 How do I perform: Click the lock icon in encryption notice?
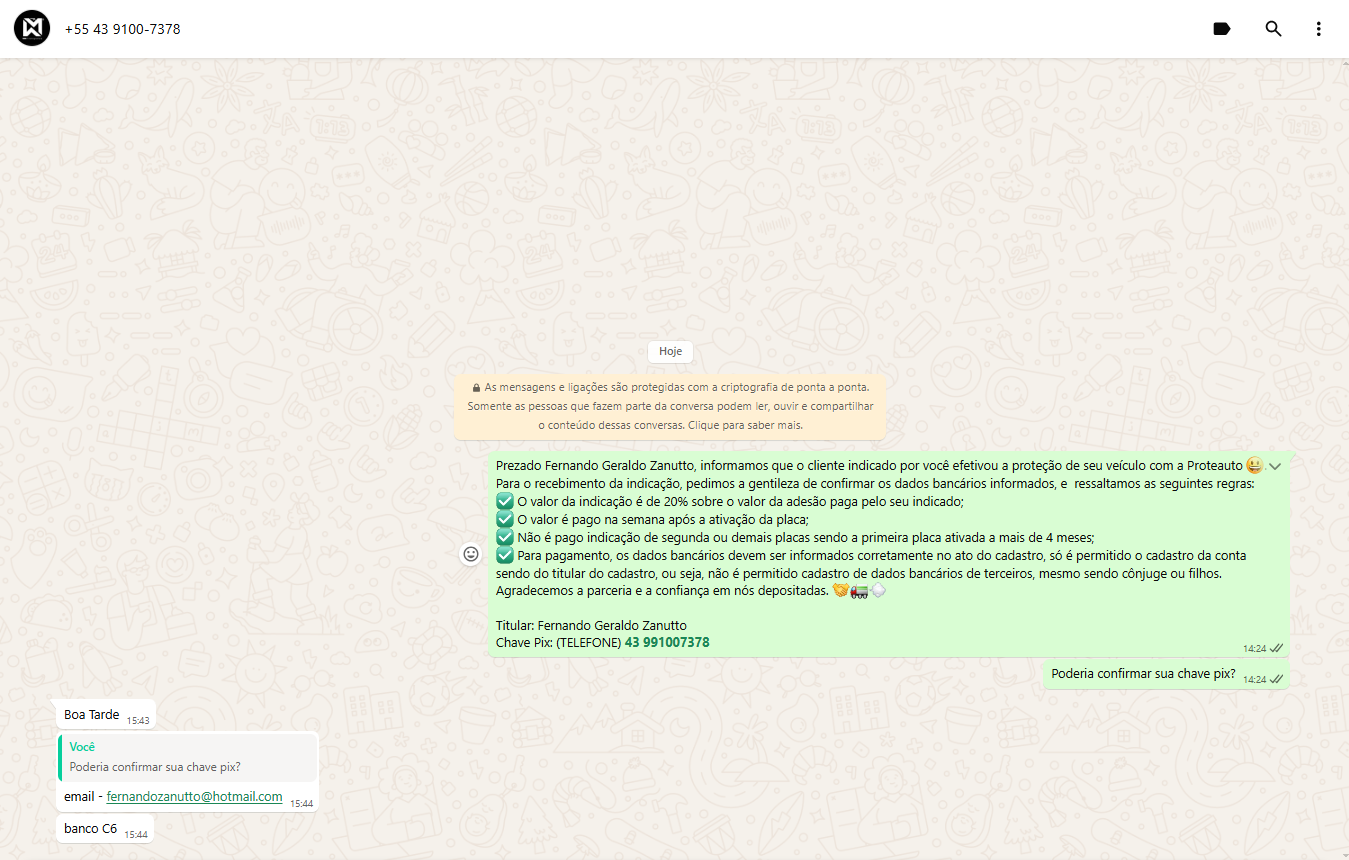click(476, 387)
